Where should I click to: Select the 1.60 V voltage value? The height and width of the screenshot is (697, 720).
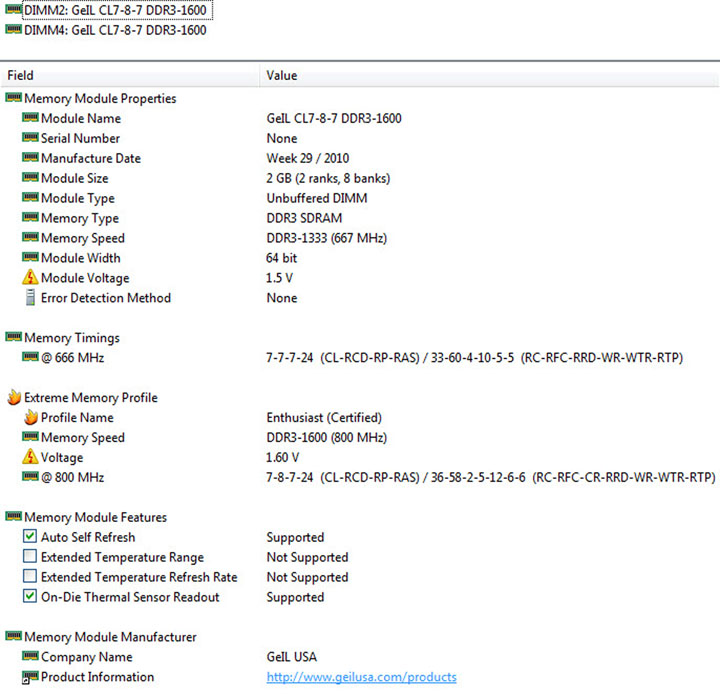tap(282, 457)
